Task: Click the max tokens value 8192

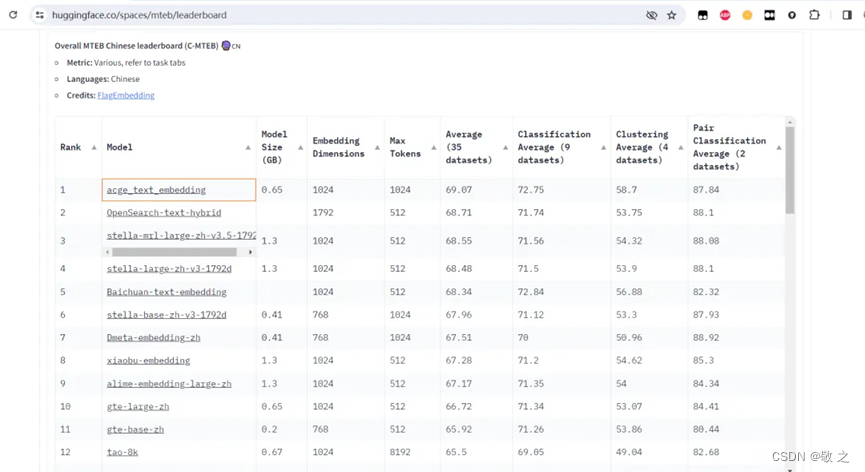Action: tap(400, 452)
